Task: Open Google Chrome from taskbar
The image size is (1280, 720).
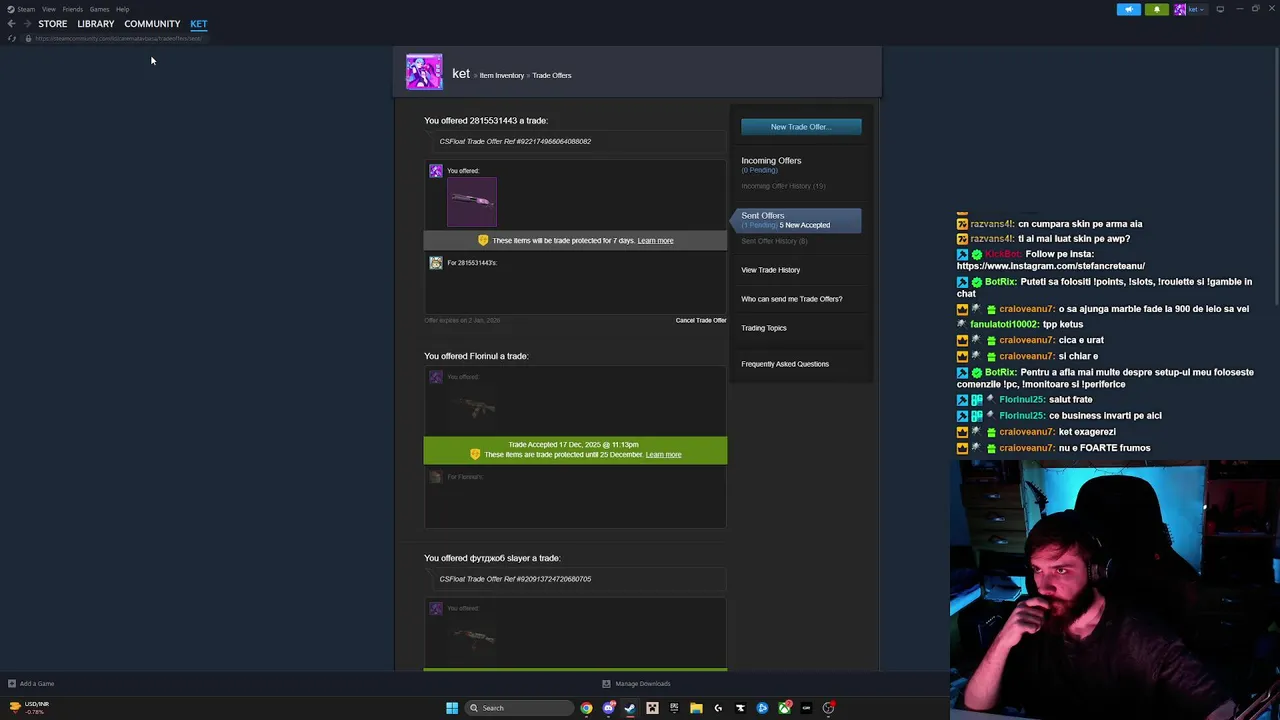Action: point(586,708)
